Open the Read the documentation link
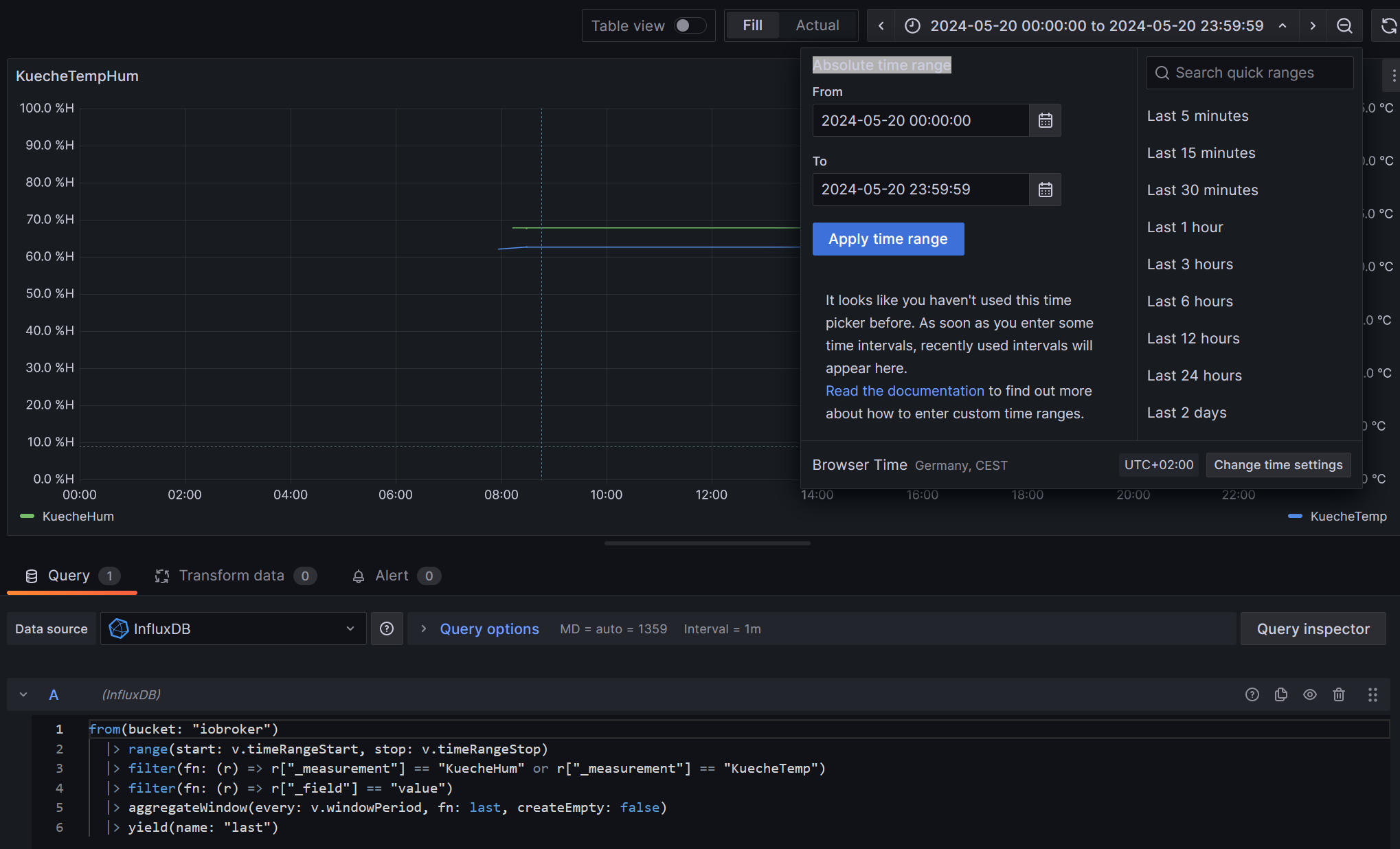Viewport: 1400px width, 849px height. 904,391
